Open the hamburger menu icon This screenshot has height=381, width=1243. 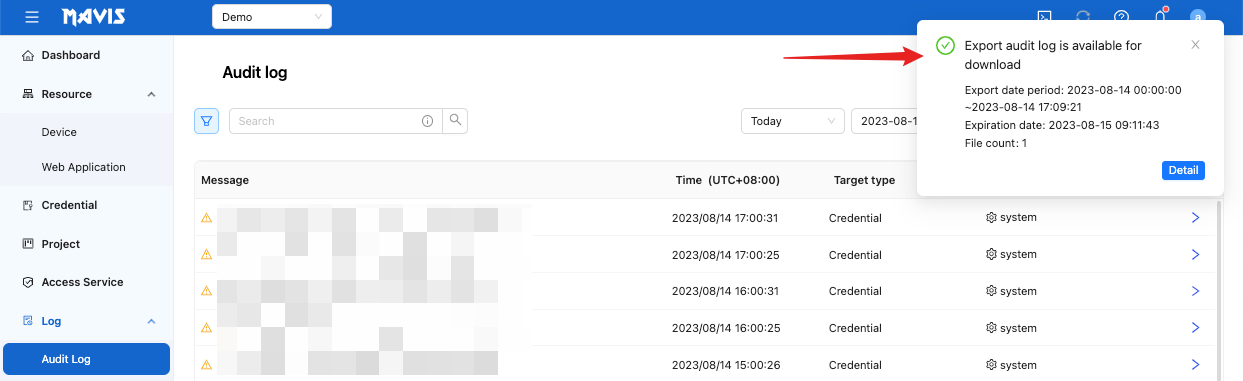(x=32, y=17)
